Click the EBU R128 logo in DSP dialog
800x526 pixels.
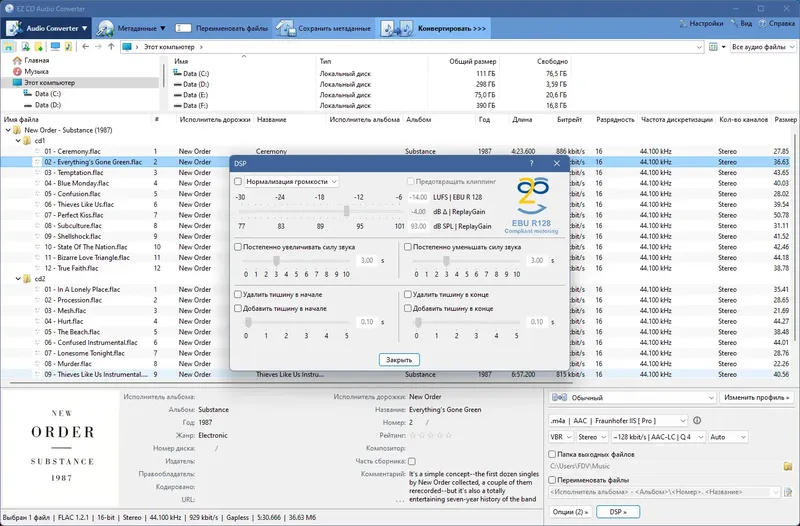tap(531, 206)
